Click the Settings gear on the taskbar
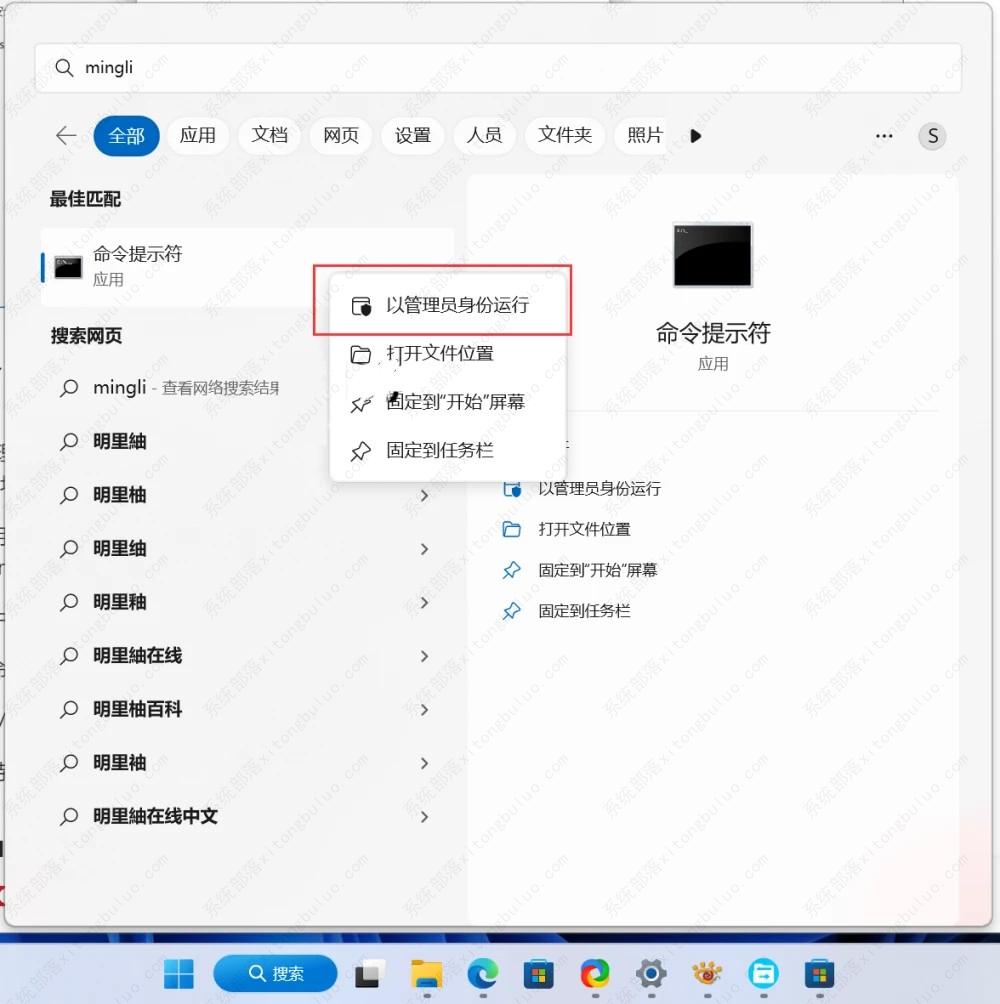The image size is (1000, 1004). tap(651, 972)
